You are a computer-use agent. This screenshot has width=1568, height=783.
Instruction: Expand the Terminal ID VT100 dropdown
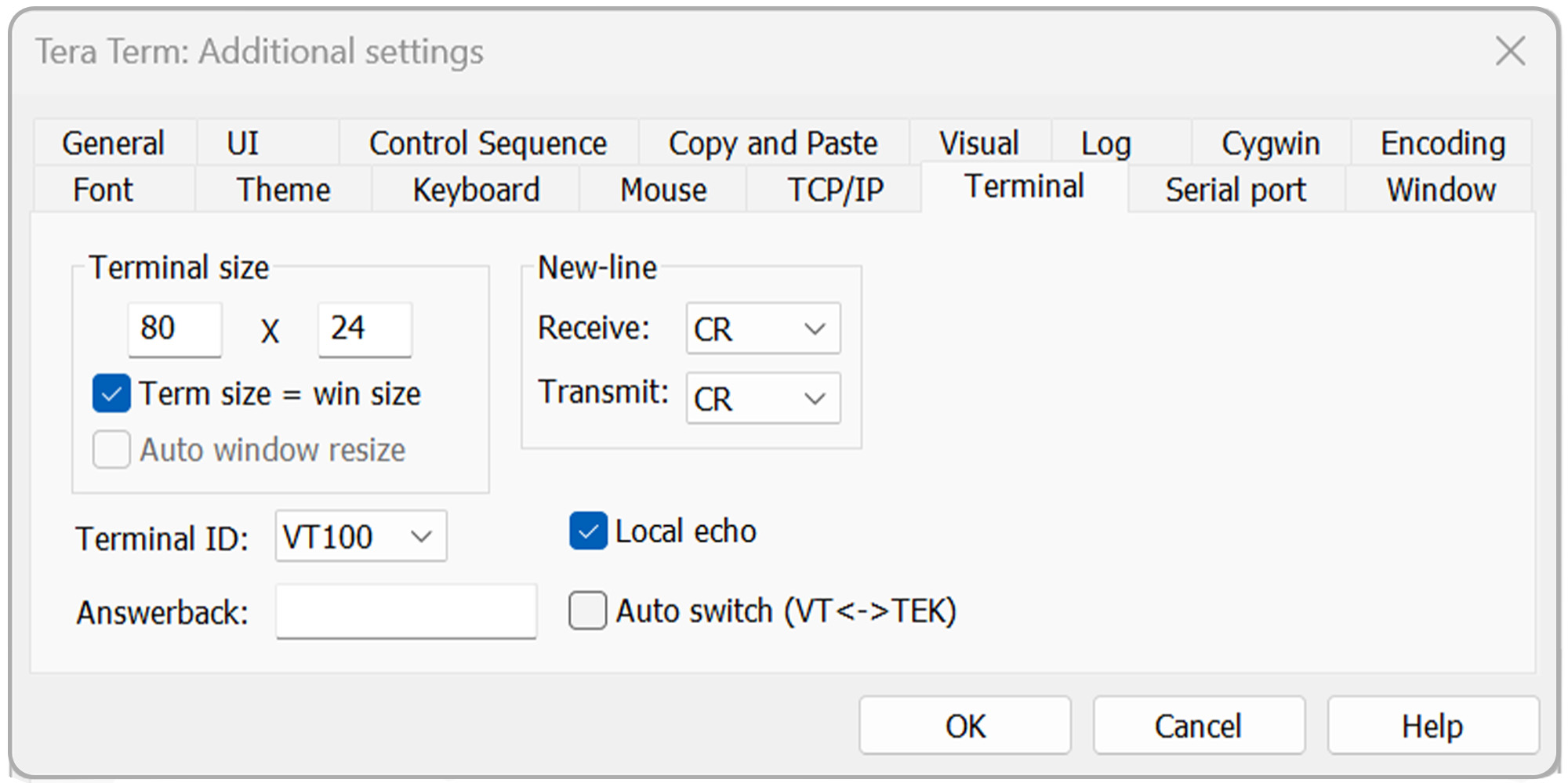(x=361, y=536)
